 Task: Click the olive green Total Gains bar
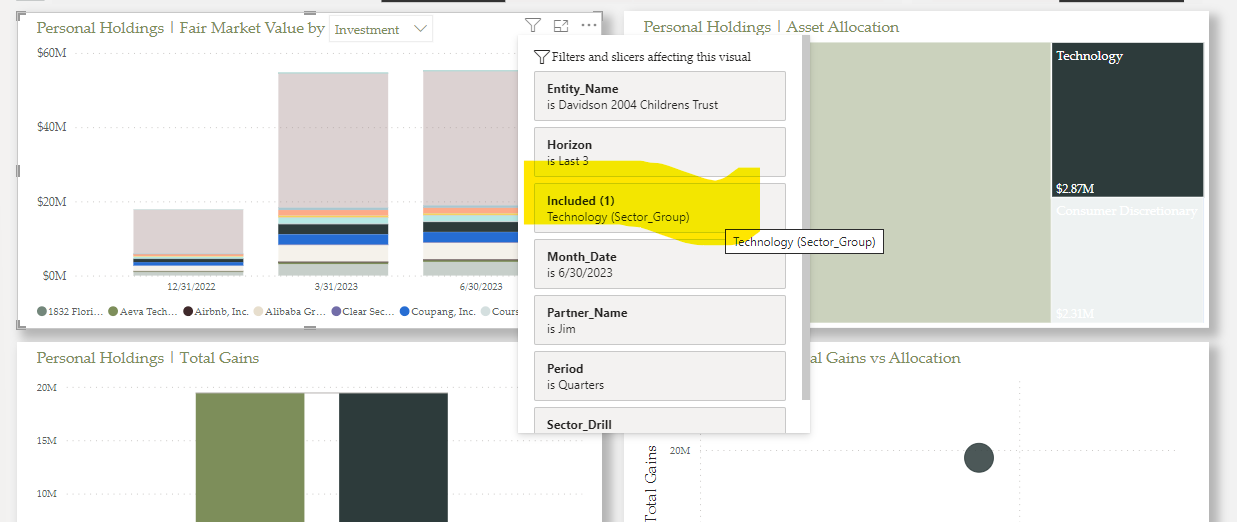pos(250,457)
